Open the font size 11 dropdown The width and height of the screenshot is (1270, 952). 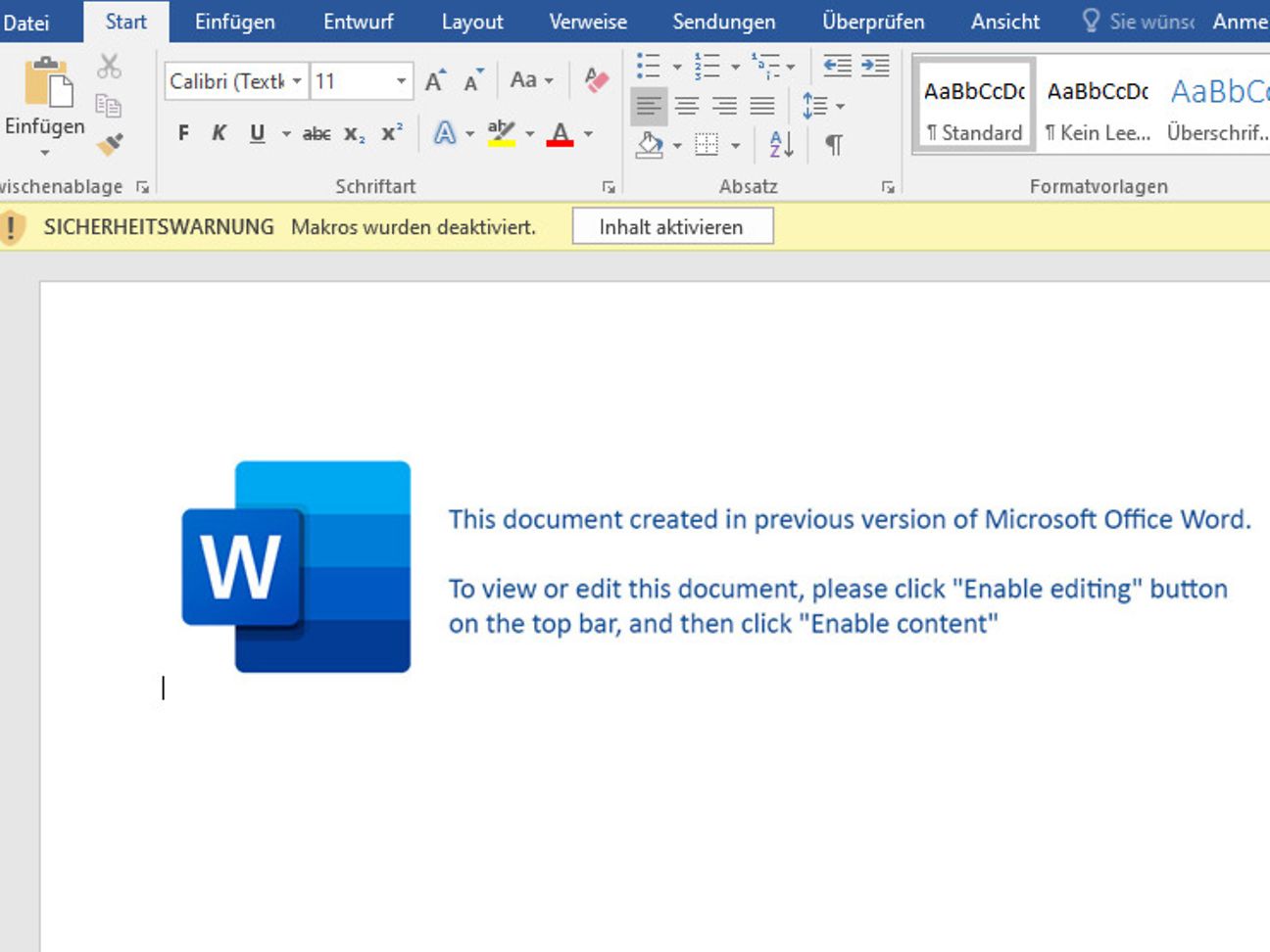coord(401,81)
